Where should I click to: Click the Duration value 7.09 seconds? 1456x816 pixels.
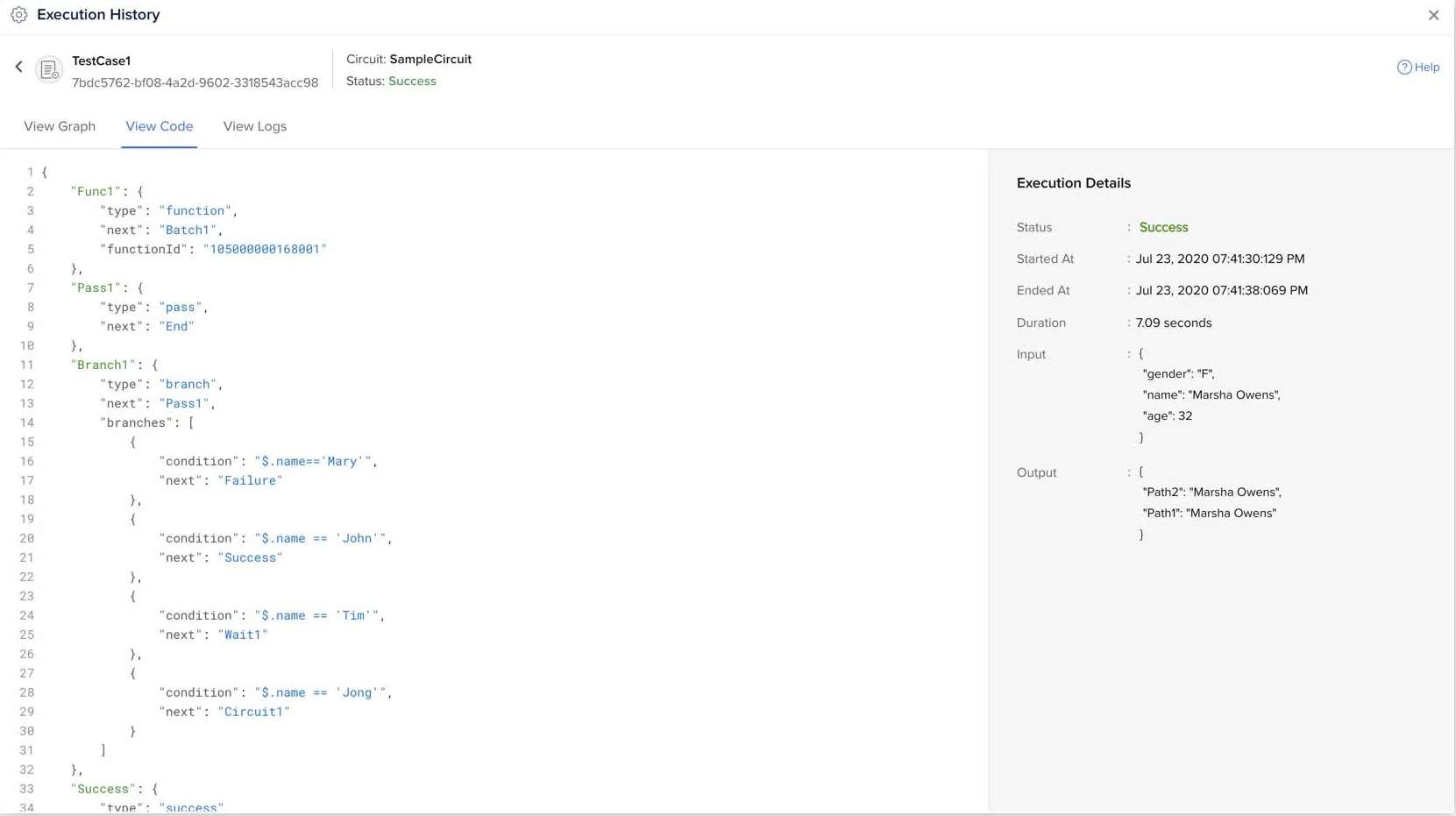(1174, 323)
